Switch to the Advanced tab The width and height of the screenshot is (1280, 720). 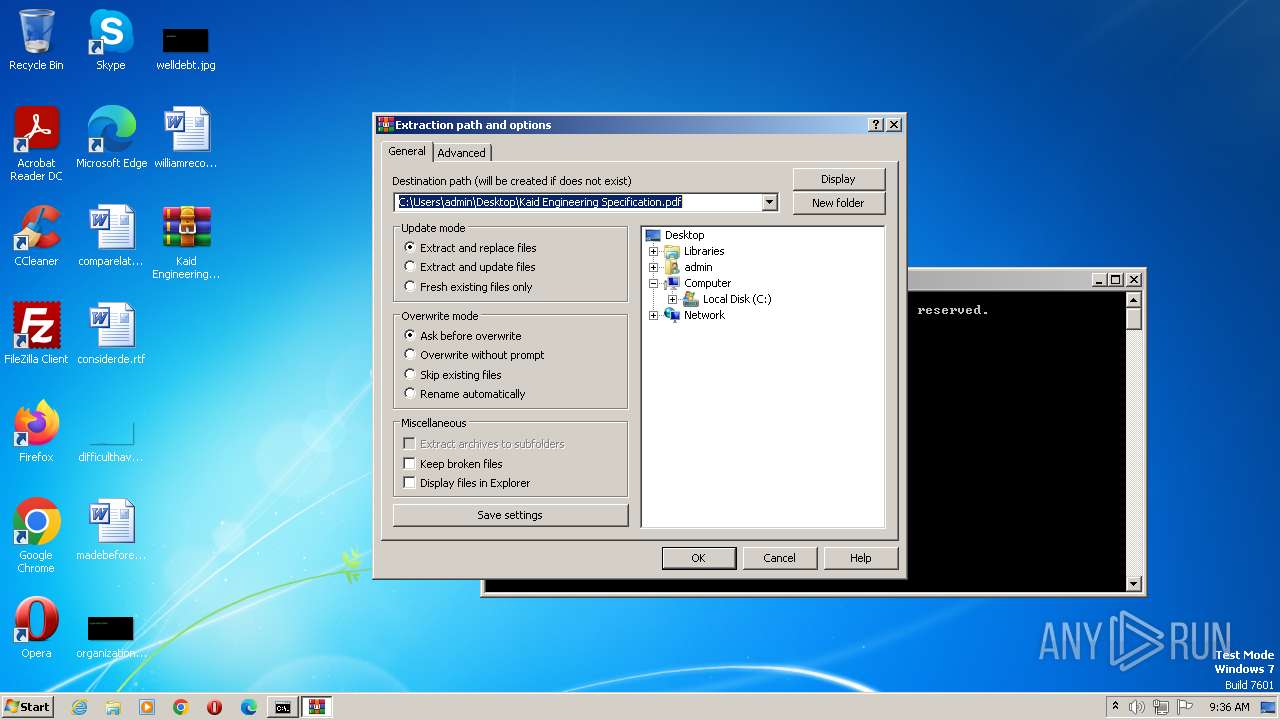461,153
